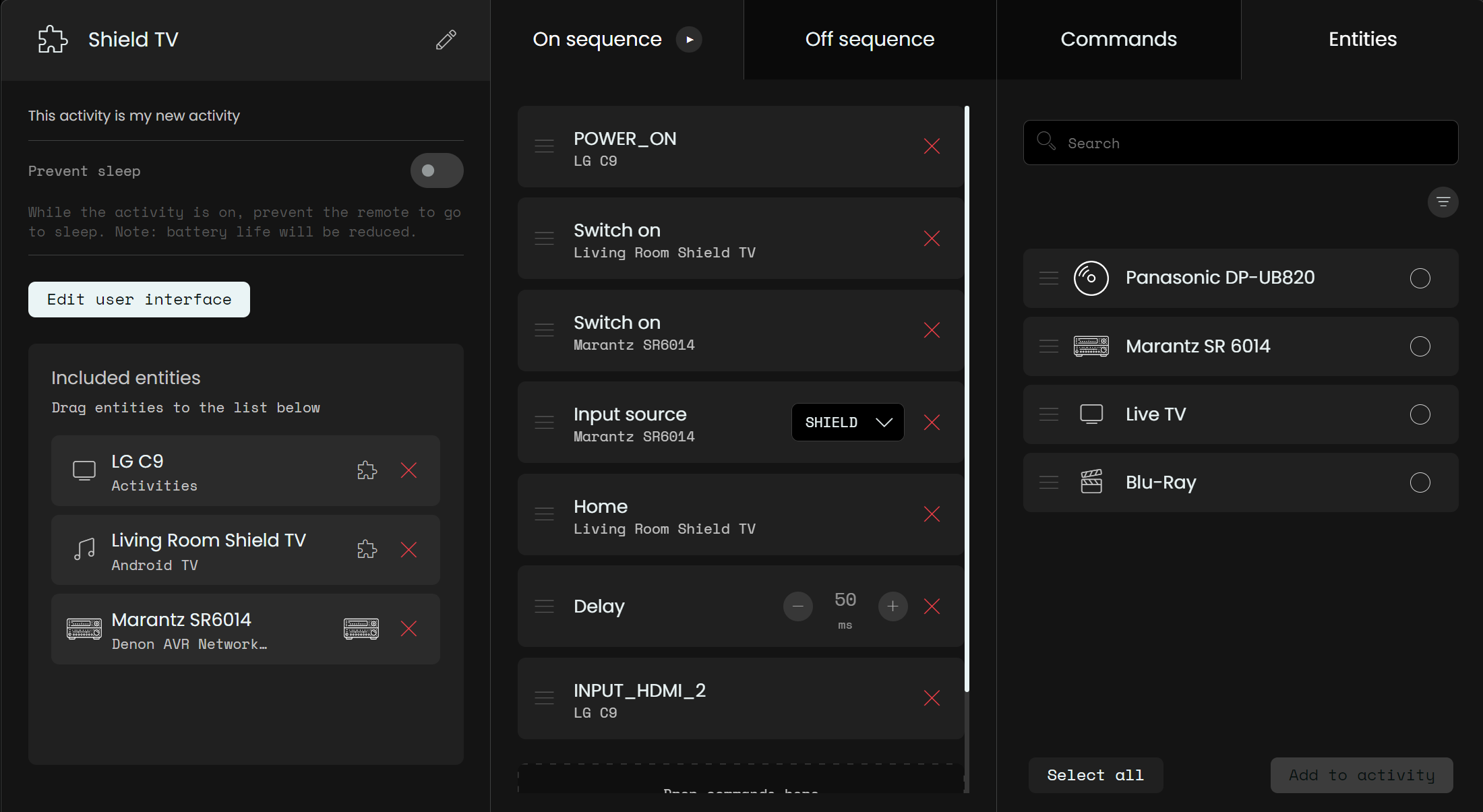This screenshot has height=812, width=1483.
Task: Click the disc icon for Panasonic DP-UB820
Action: [x=1091, y=278]
